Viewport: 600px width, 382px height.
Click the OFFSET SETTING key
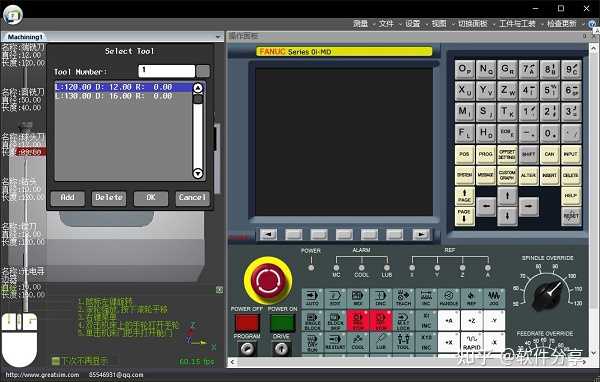507,154
